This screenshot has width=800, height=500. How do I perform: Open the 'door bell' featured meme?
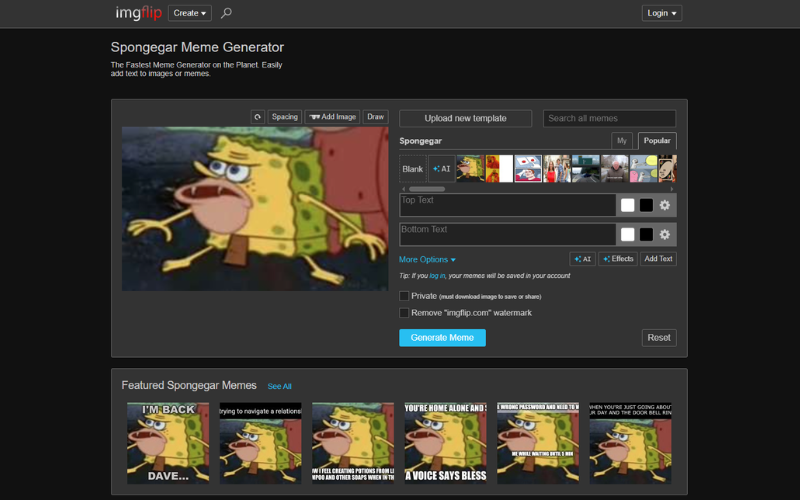[x=631, y=443]
